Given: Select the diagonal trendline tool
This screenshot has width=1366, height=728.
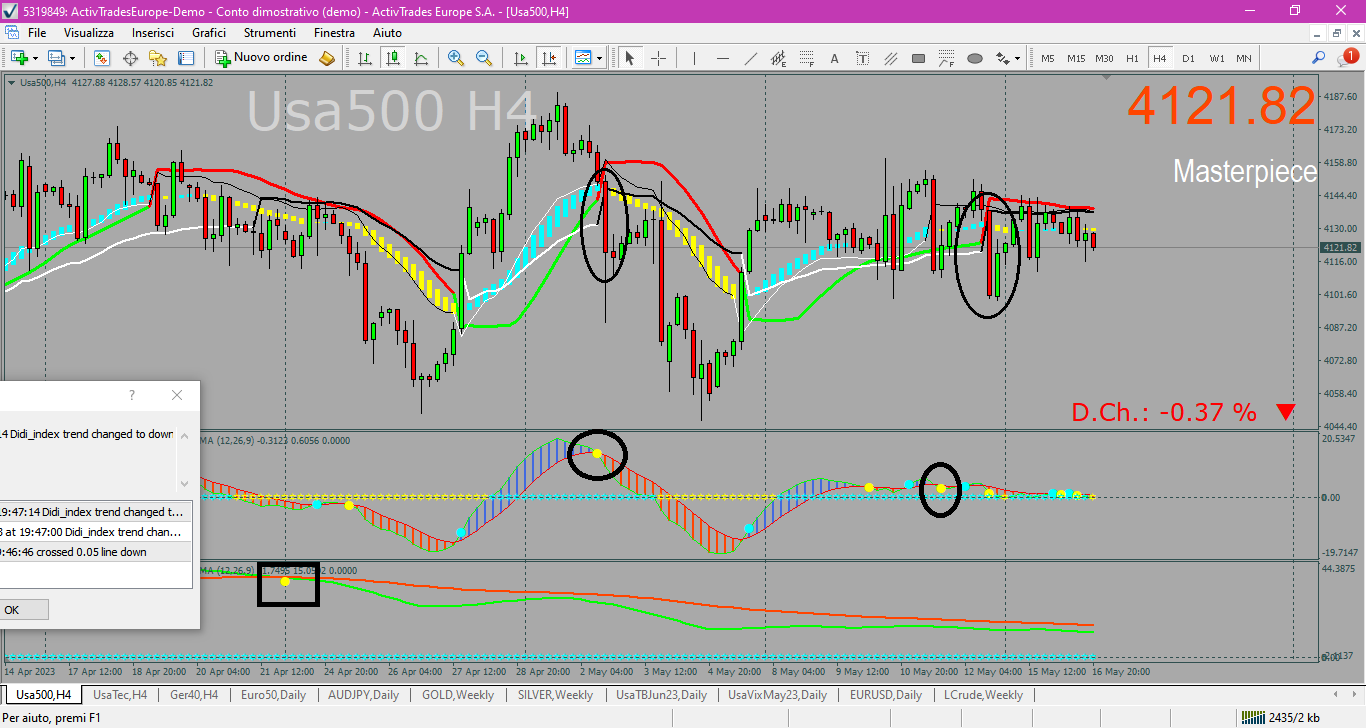Looking at the screenshot, I should pos(751,58).
